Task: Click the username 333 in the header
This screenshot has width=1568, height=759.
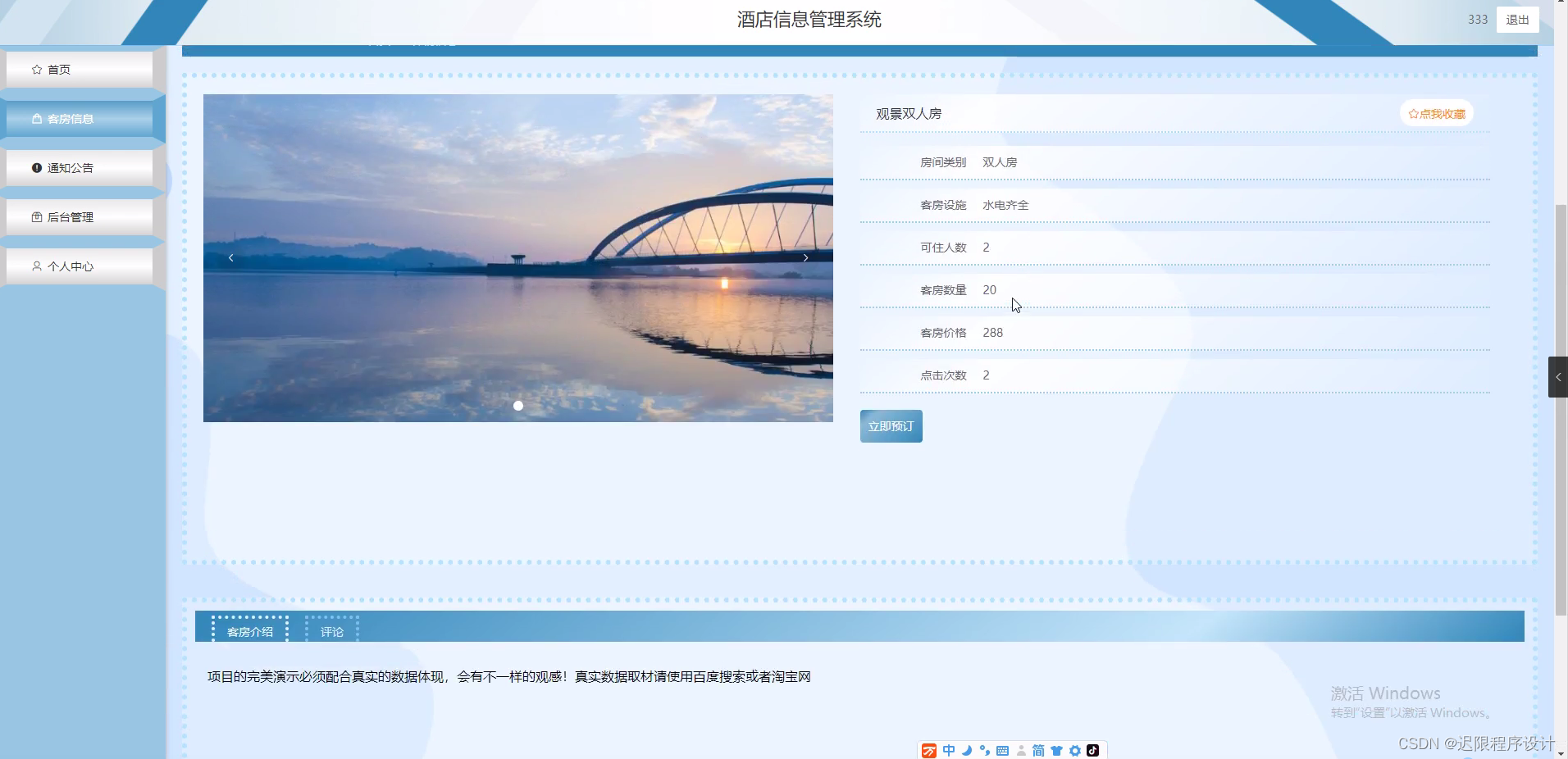Action: [x=1478, y=20]
